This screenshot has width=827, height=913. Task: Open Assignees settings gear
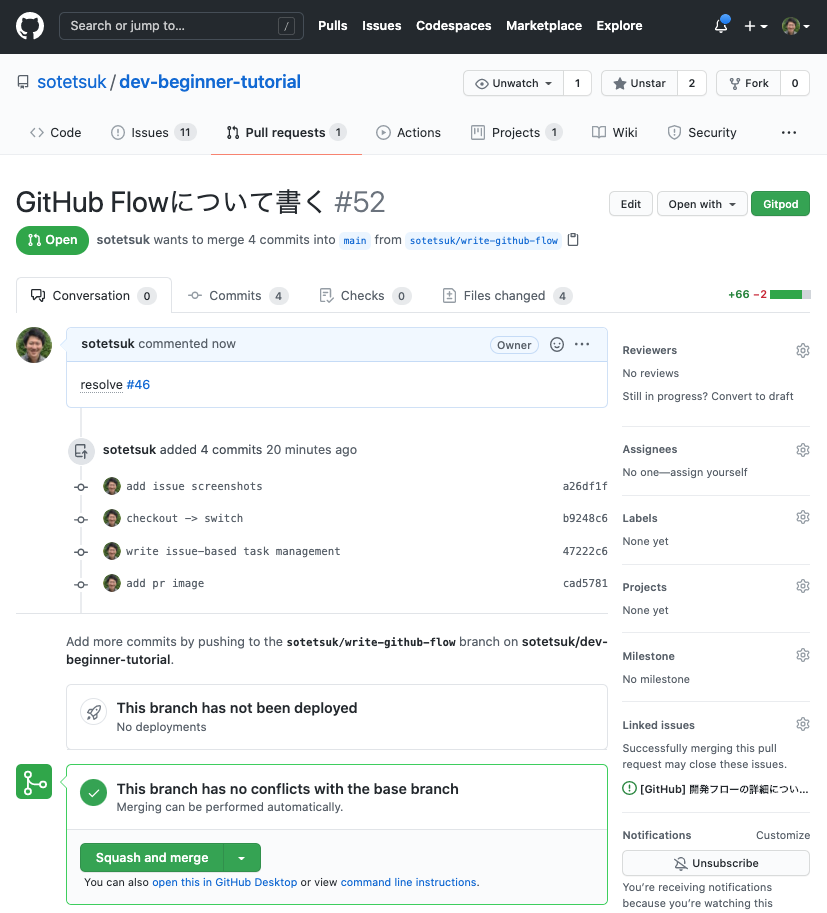(x=803, y=450)
